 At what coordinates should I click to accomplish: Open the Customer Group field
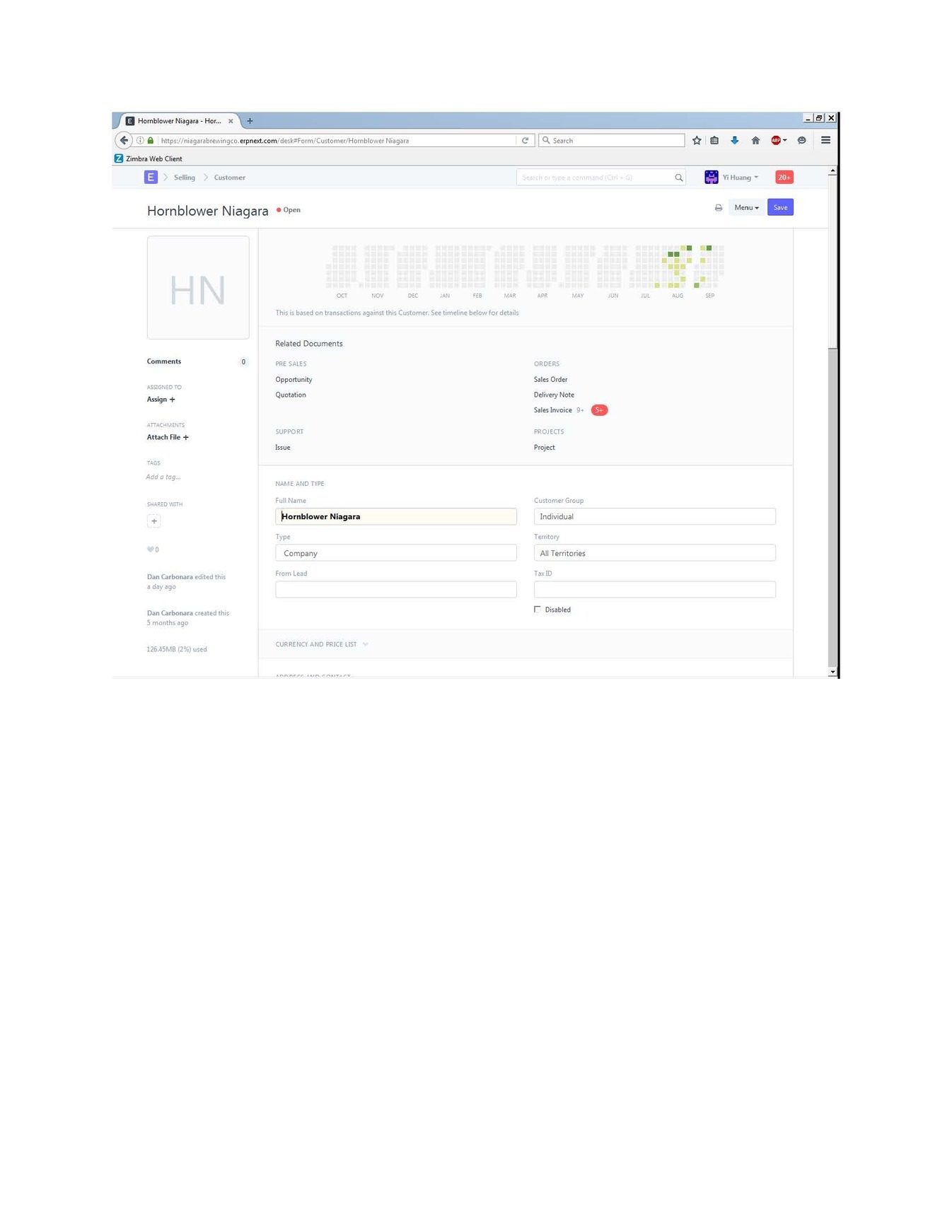[x=655, y=516]
